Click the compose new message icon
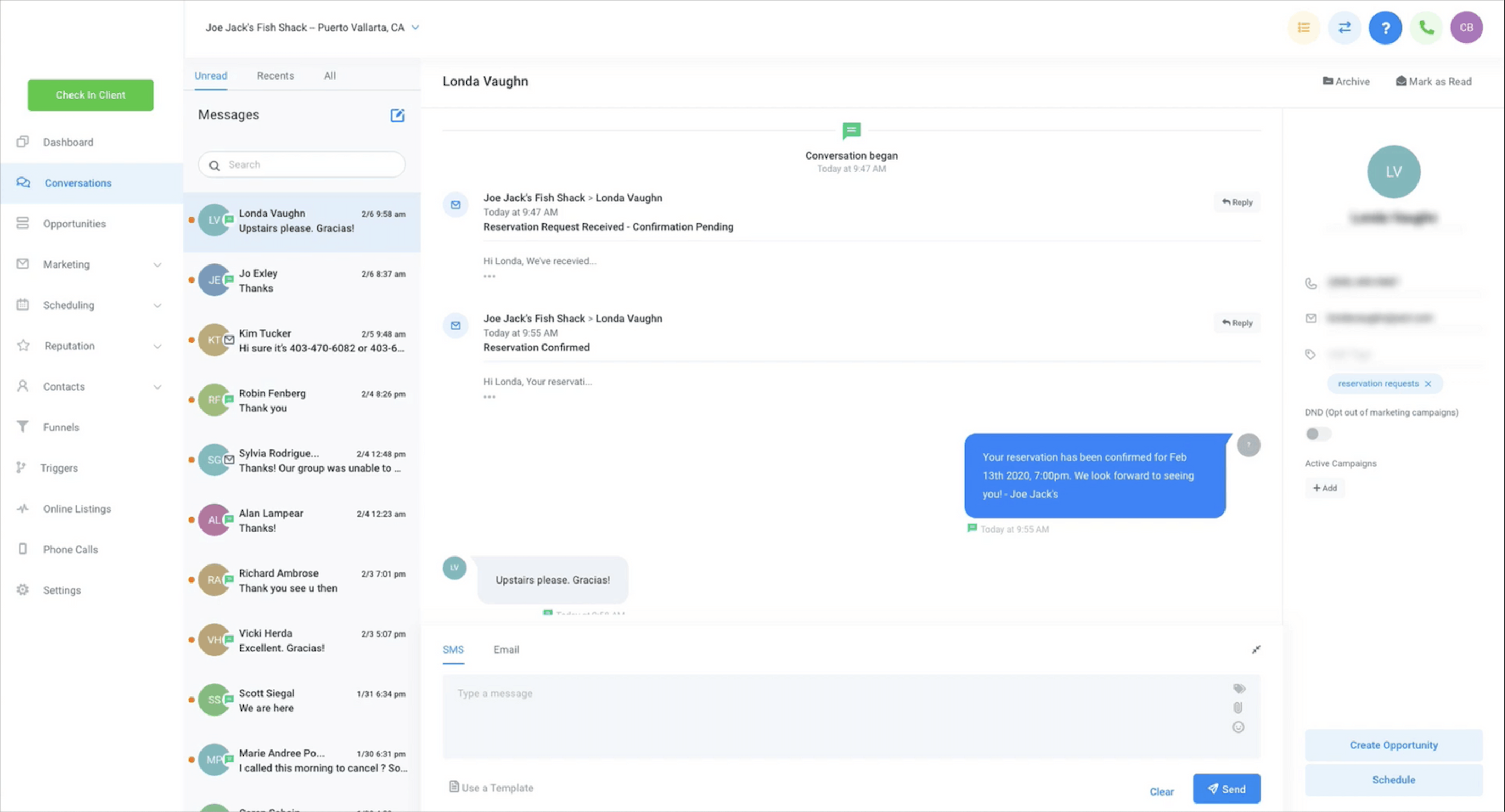Screen dimensions: 1505x812 397,115
